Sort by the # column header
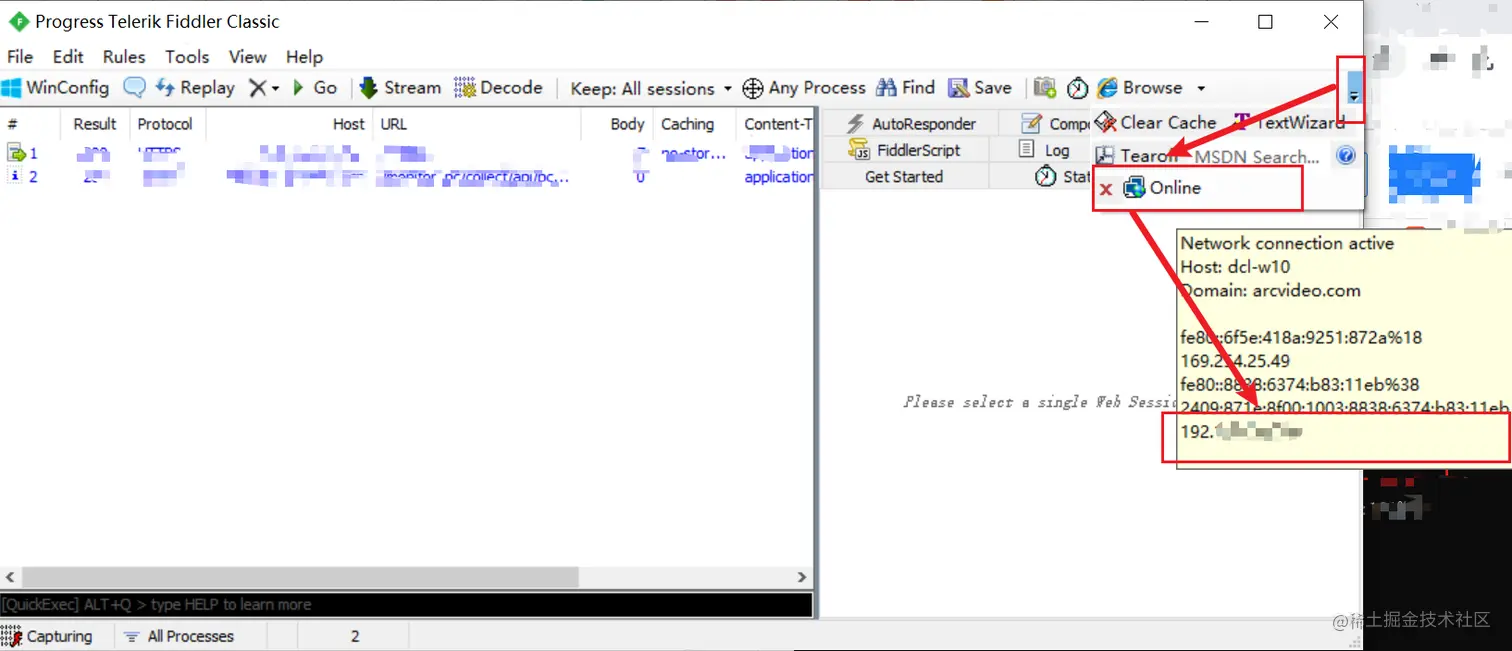Screen dimensions: 1512x651 pos(30,124)
